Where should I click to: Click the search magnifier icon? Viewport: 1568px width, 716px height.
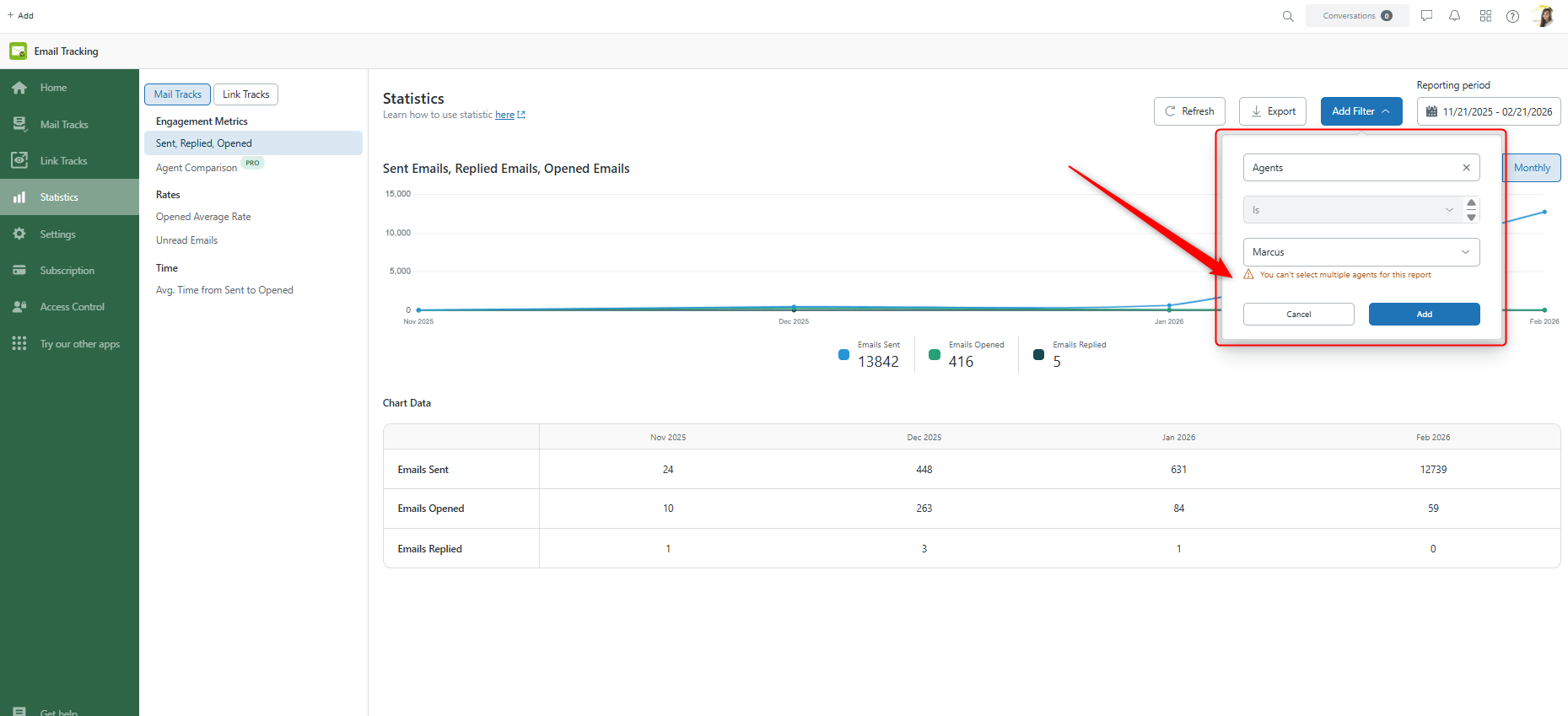click(1287, 16)
